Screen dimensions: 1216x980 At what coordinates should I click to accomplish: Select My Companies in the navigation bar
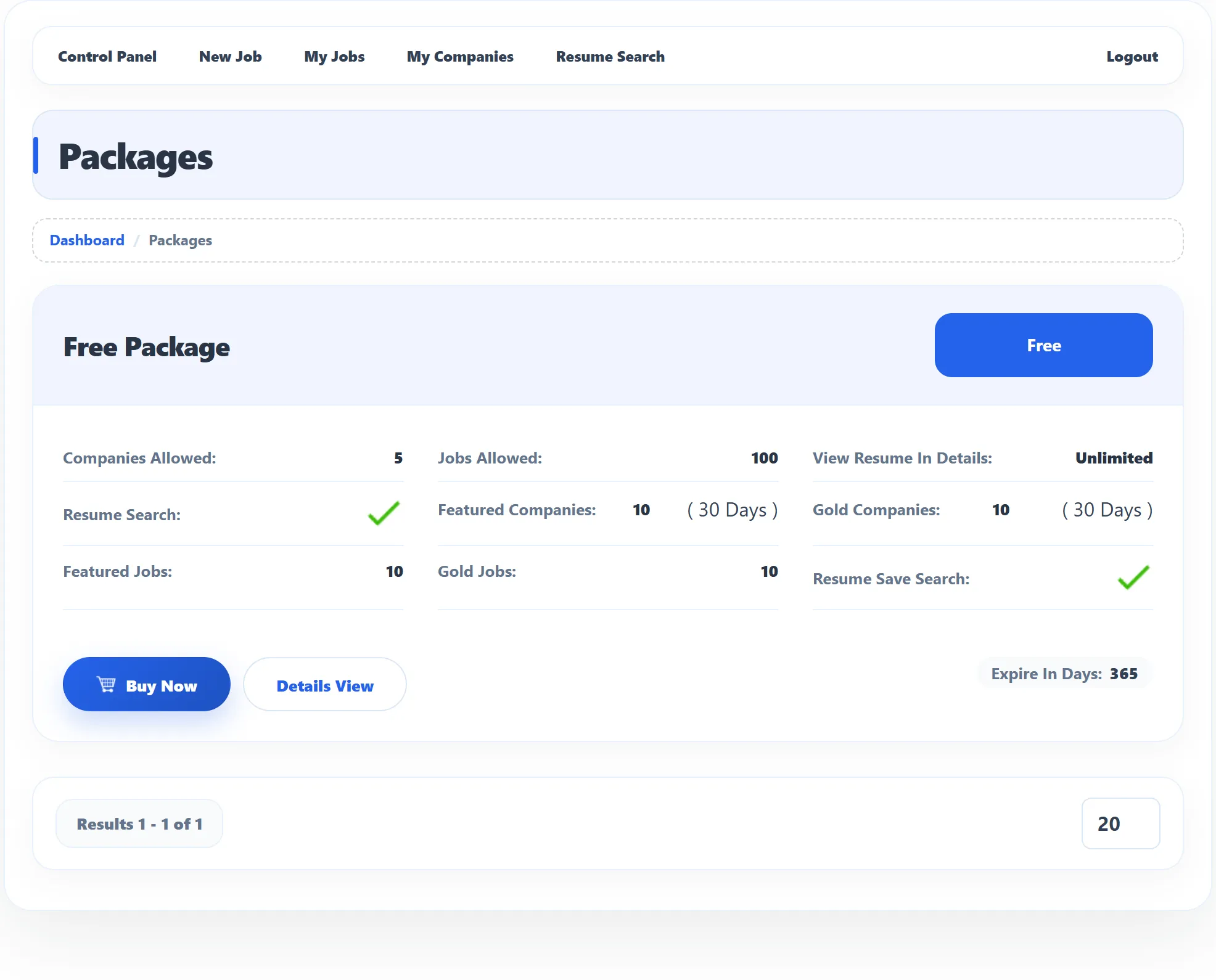coord(460,57)
